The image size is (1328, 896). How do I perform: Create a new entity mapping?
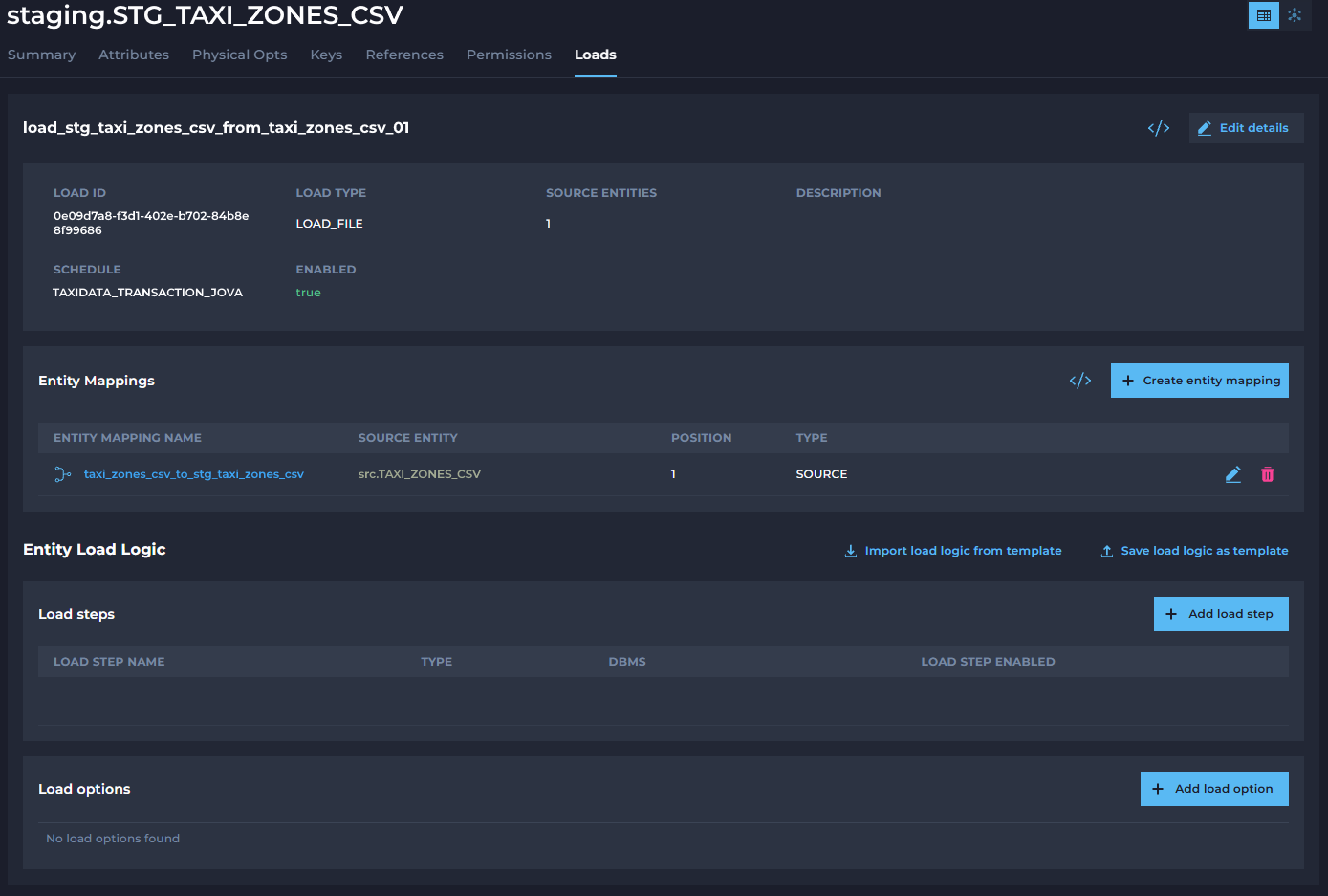1200,381
